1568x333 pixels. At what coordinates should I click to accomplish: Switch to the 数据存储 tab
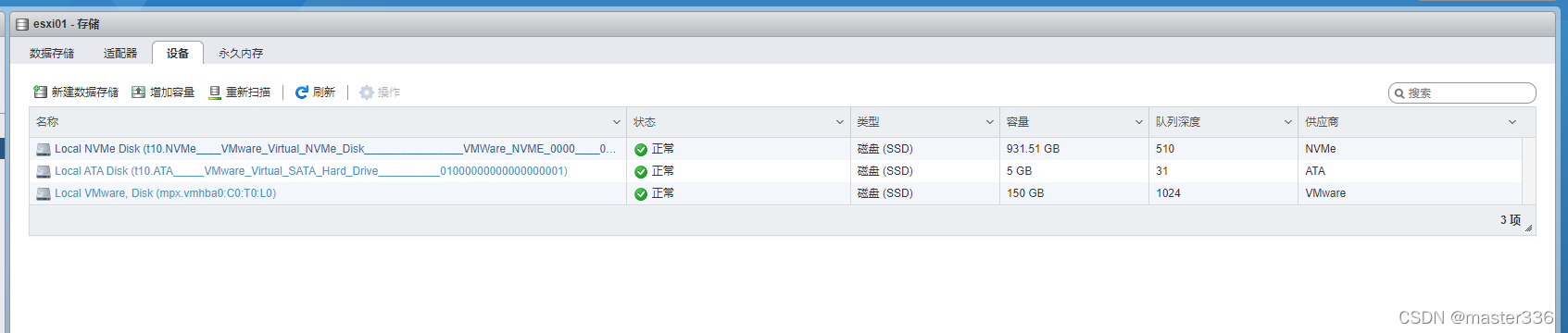(x=52, y=54)
